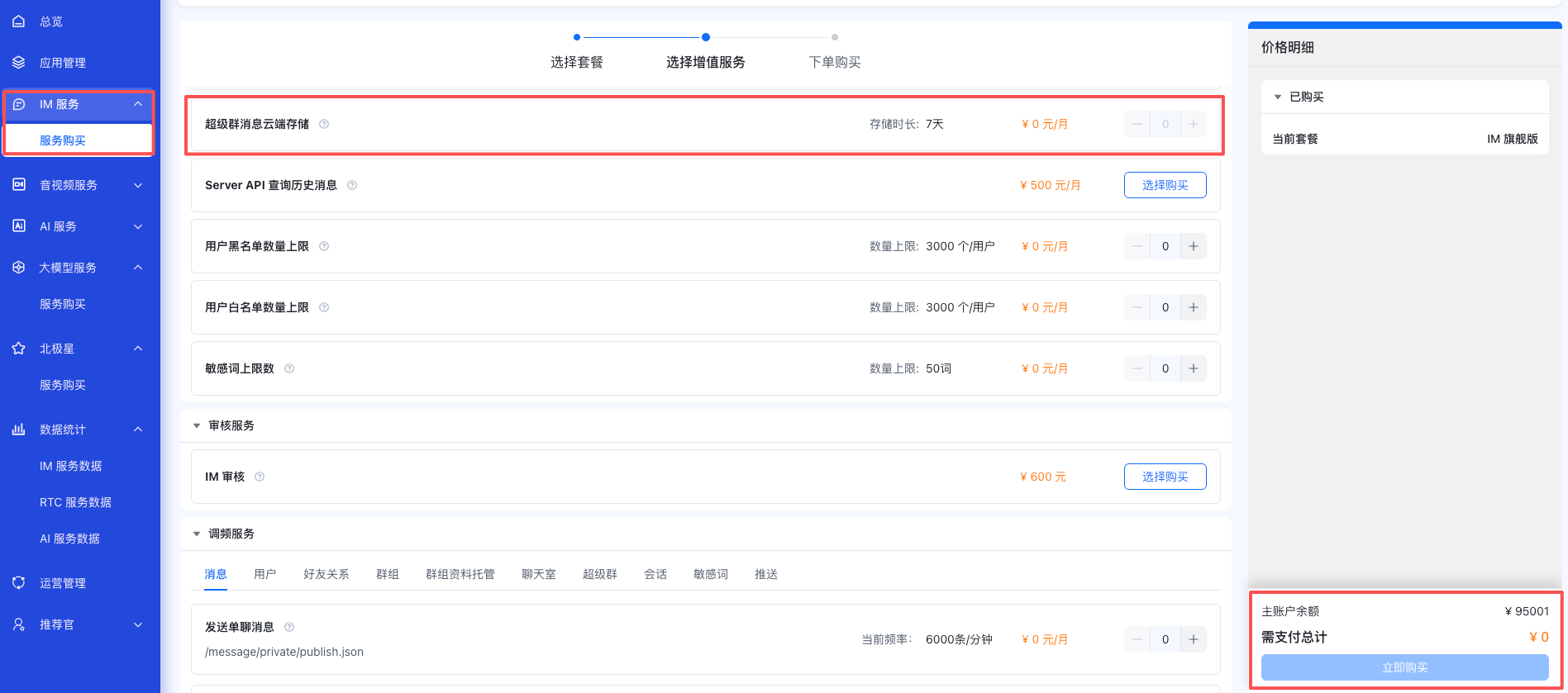
Task: Collapse the IM 服务 menu chevron
Action: pyautogui.click(x=138, y=104)
